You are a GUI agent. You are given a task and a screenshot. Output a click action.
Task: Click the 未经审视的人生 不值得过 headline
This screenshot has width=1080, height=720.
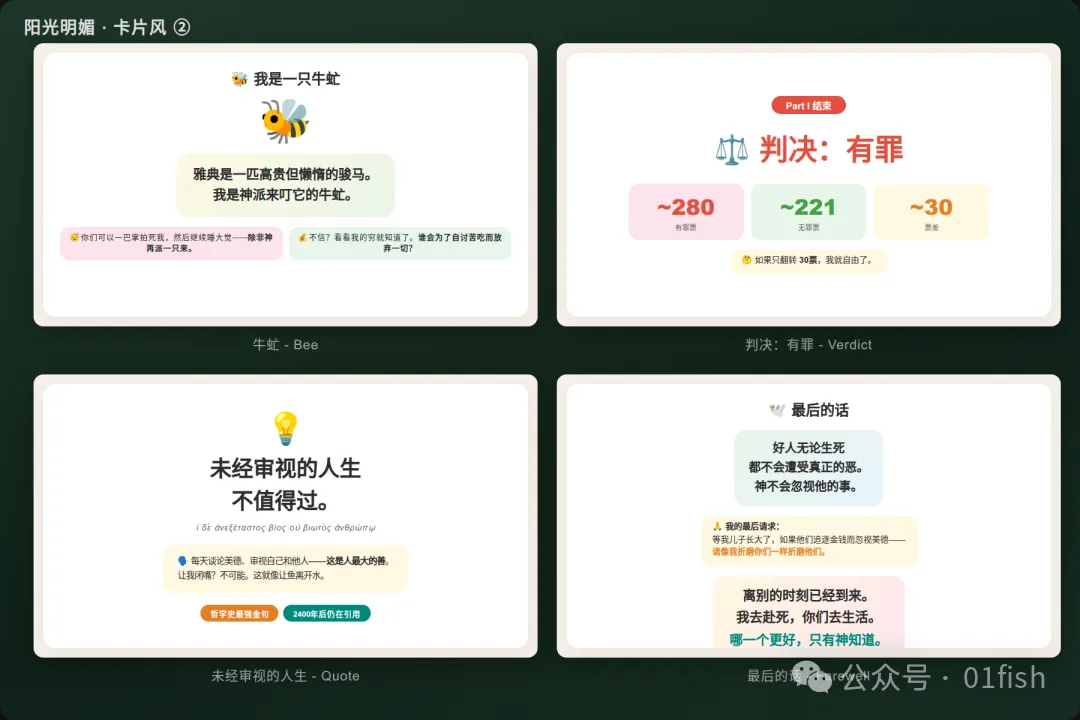point(285,484)
